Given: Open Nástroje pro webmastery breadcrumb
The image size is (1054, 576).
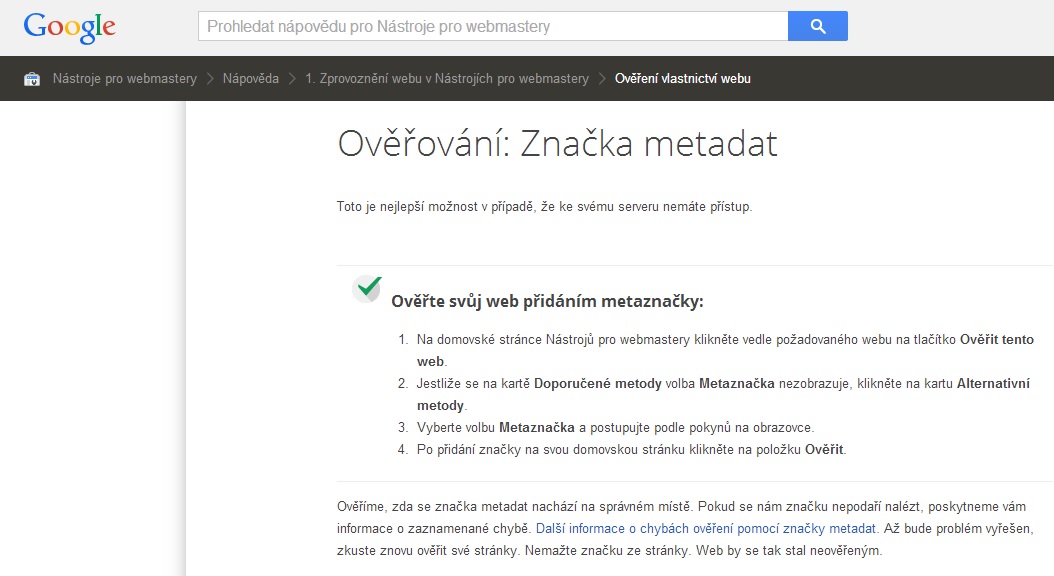Looking at the screenshot, I should 124,79.
